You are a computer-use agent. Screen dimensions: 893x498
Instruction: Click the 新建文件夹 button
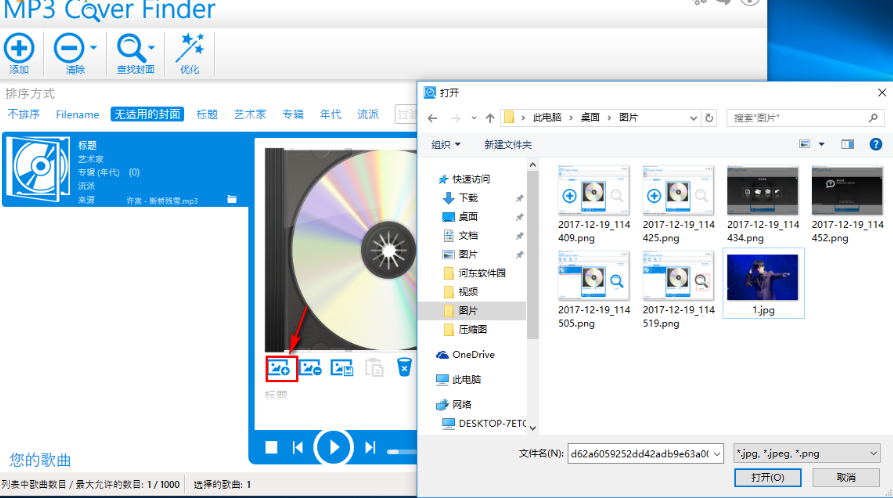[x=507, y=145]
